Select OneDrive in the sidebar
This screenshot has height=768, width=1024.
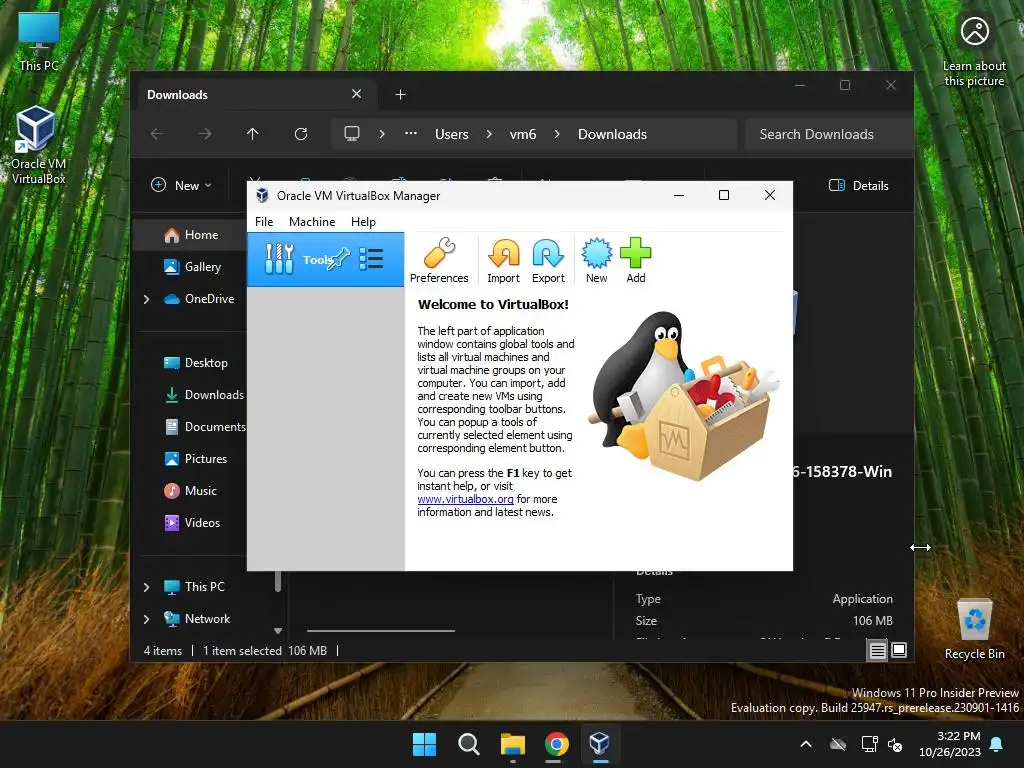[x=199, y=298]
